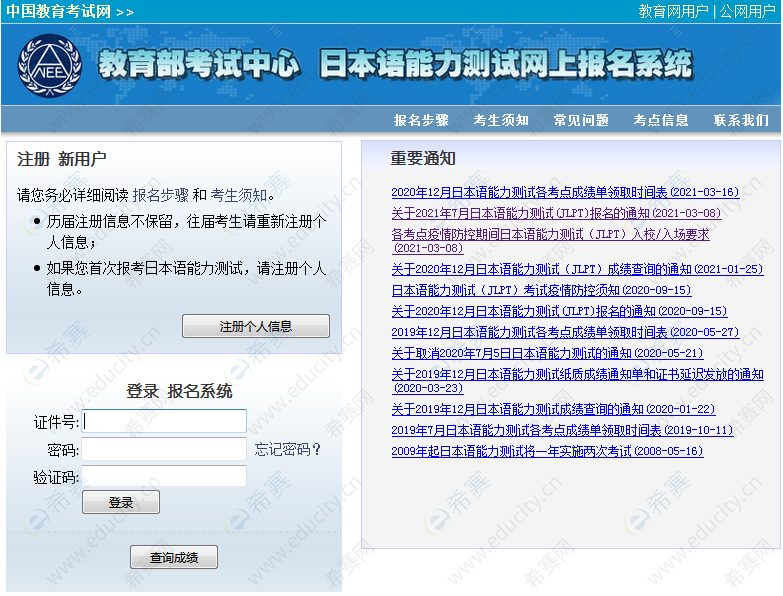Image resolution: width=783 pixels, height=596 pixels.
Task: Open notice 考试疫情防控须知 (2020-09-15)
Action: coord(541,290)
